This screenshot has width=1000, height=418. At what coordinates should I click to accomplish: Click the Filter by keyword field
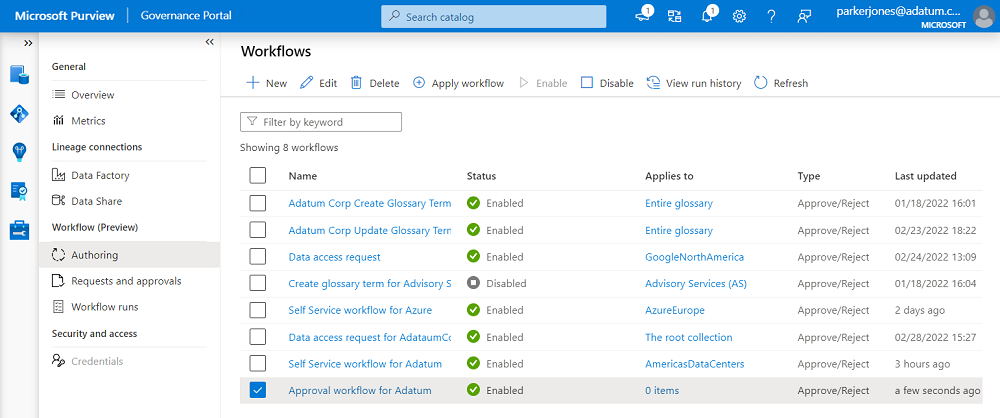click(x=321, y=122)
